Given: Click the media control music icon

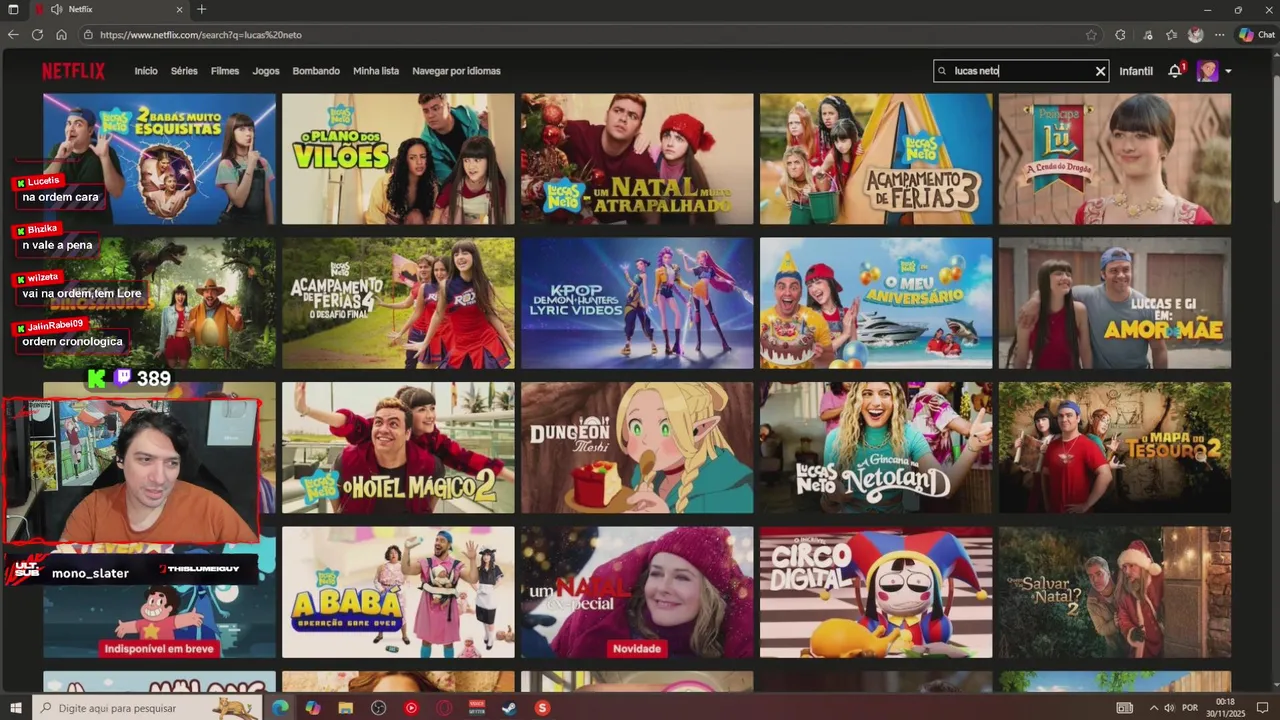Looking at the screenshot, I should (1147, 34).
